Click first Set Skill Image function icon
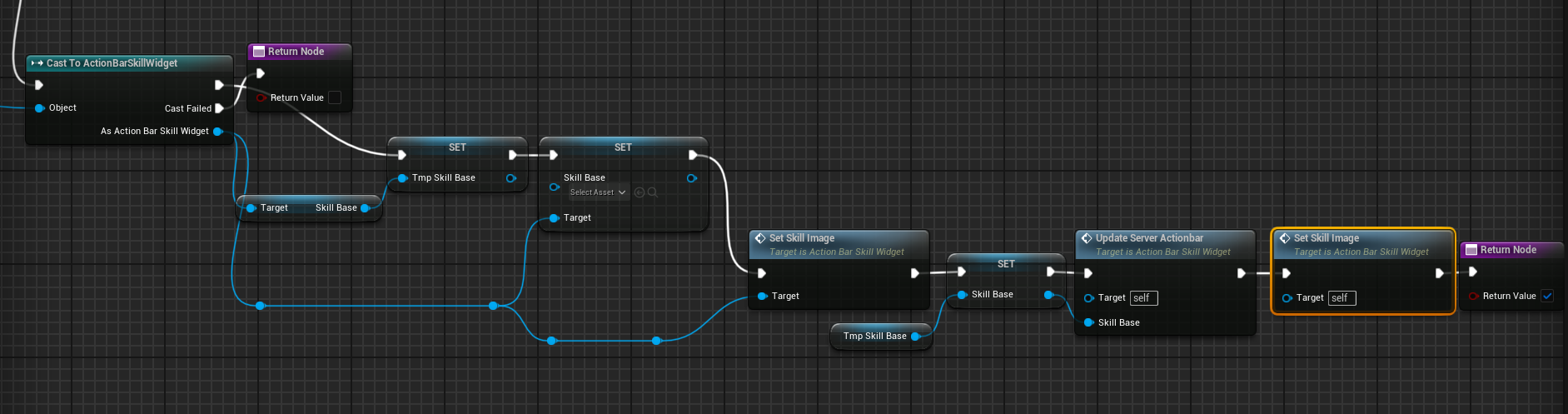This screenshot has width=1568, height=414. tap(760, 238)
